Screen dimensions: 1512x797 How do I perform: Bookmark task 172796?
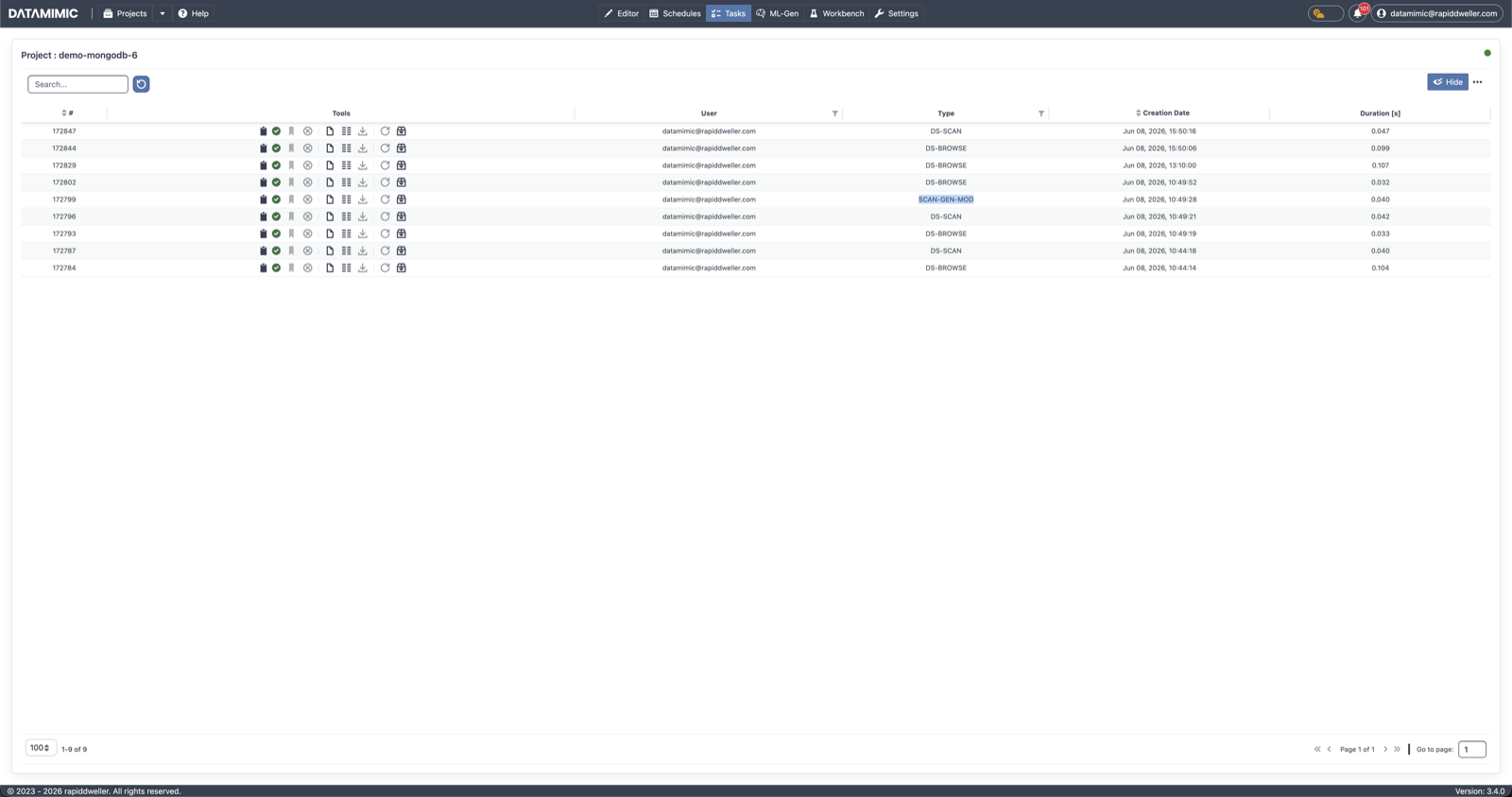pos(291,217)
